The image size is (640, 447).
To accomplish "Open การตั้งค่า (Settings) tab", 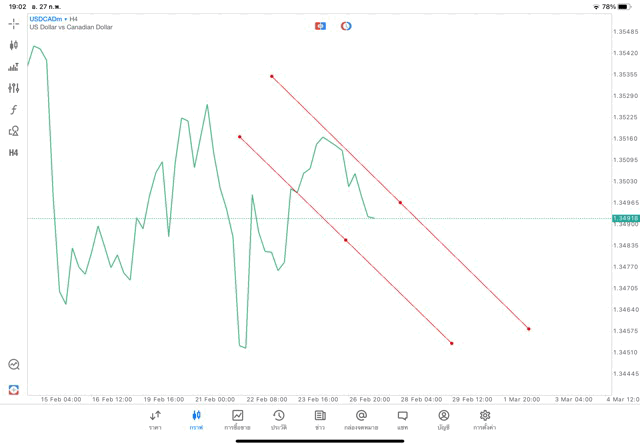I will 485,419.
